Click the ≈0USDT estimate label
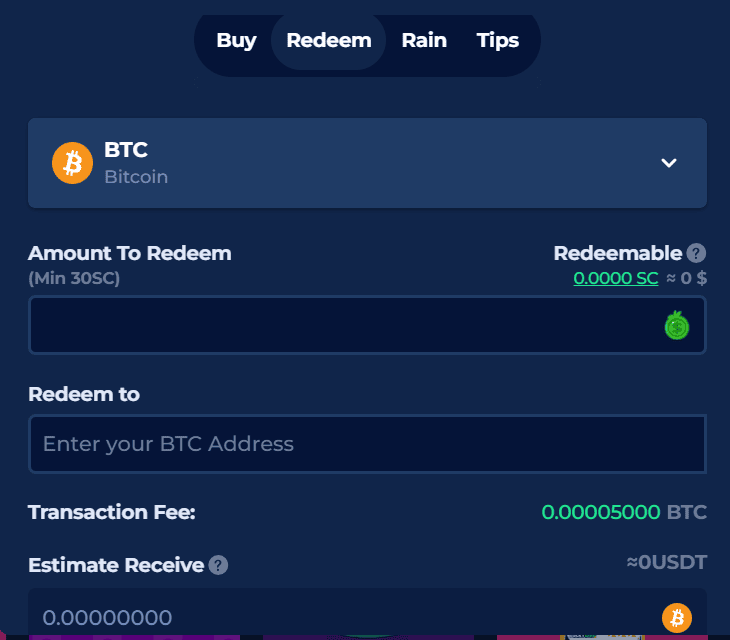The height and width of the screenshot is (640, 730). click(x=667, y=562)
